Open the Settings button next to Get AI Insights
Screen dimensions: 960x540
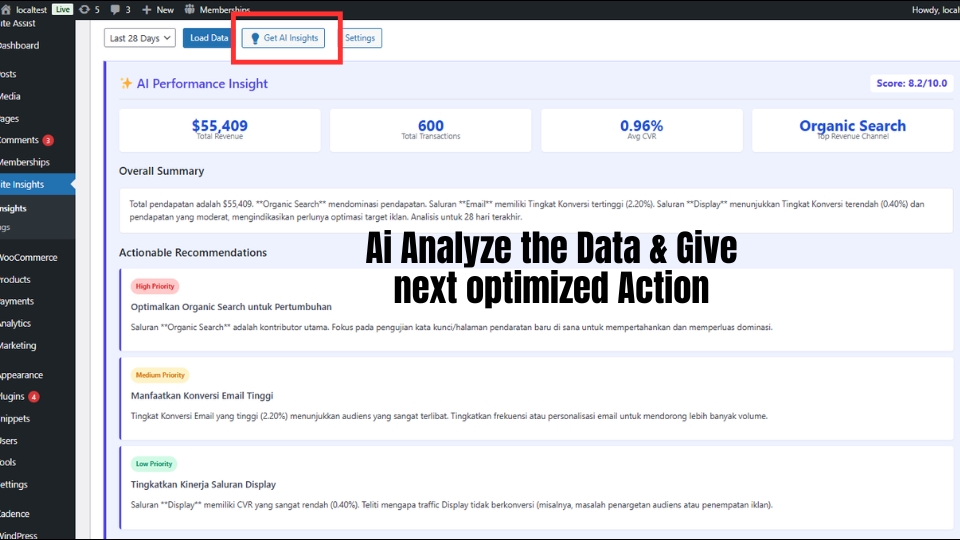pos(360,38)
